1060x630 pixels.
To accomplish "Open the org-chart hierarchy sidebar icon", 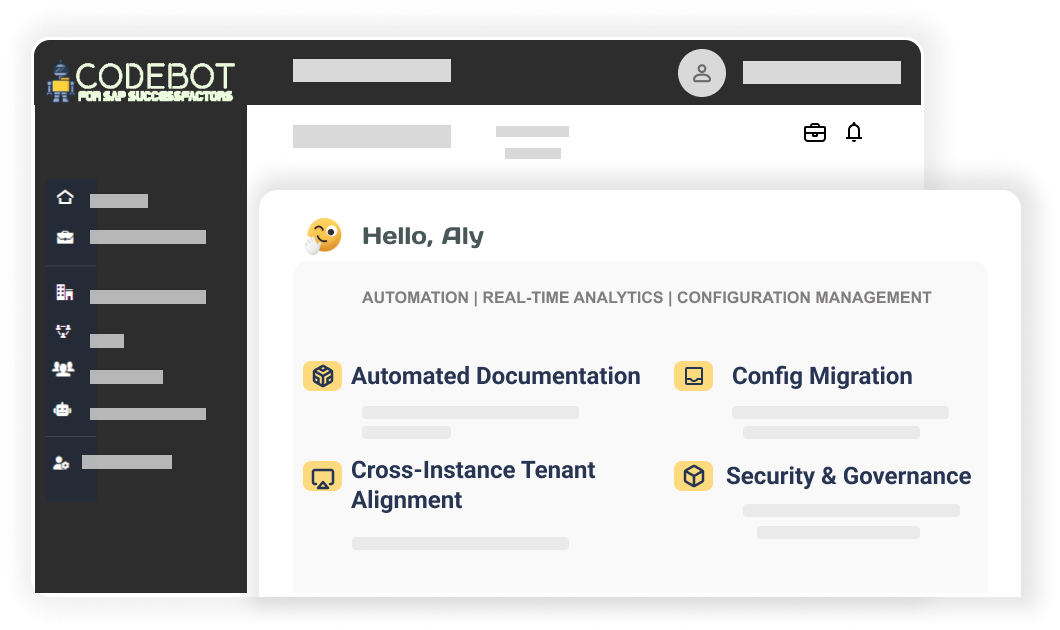I will pos(64,331).
